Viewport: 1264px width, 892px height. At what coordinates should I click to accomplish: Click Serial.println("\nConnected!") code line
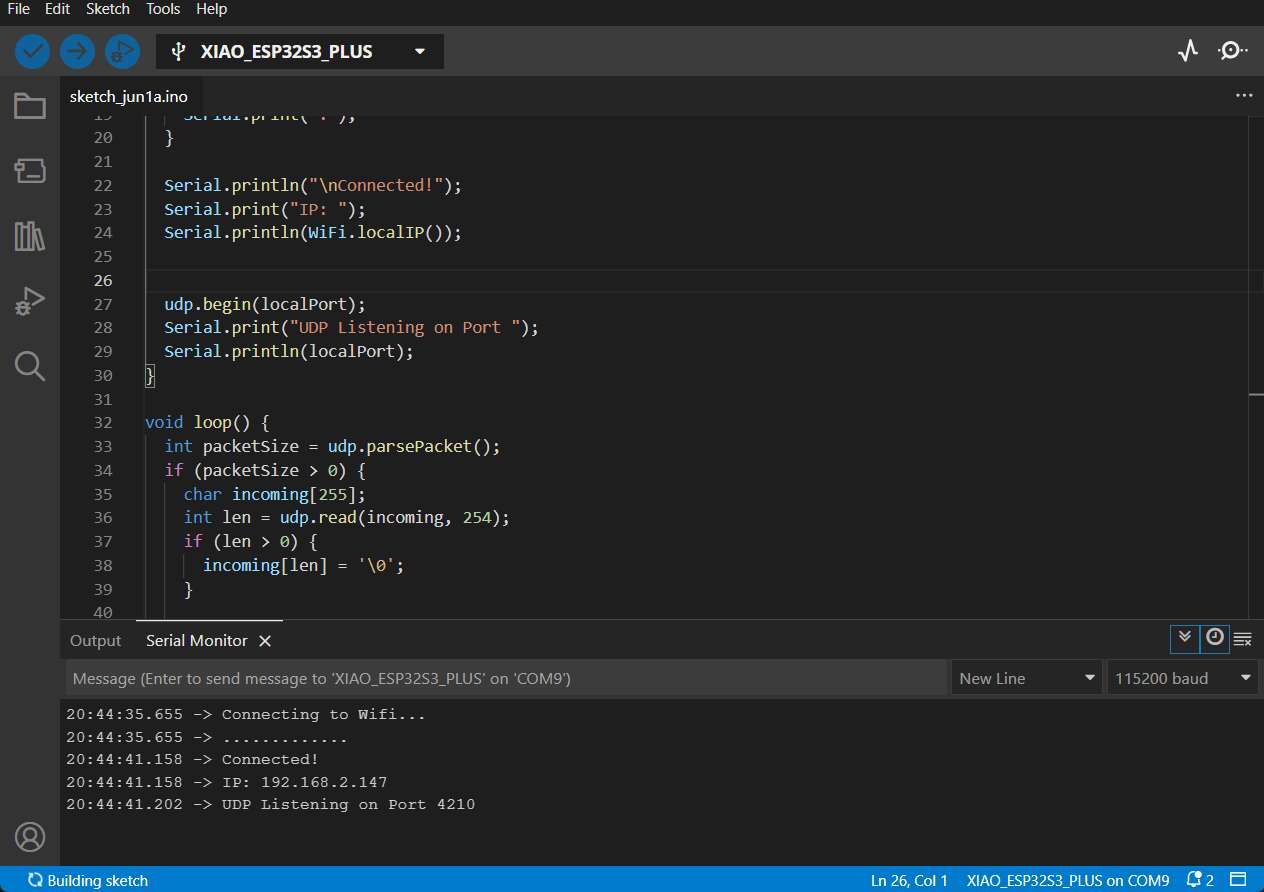click(313, 185)
